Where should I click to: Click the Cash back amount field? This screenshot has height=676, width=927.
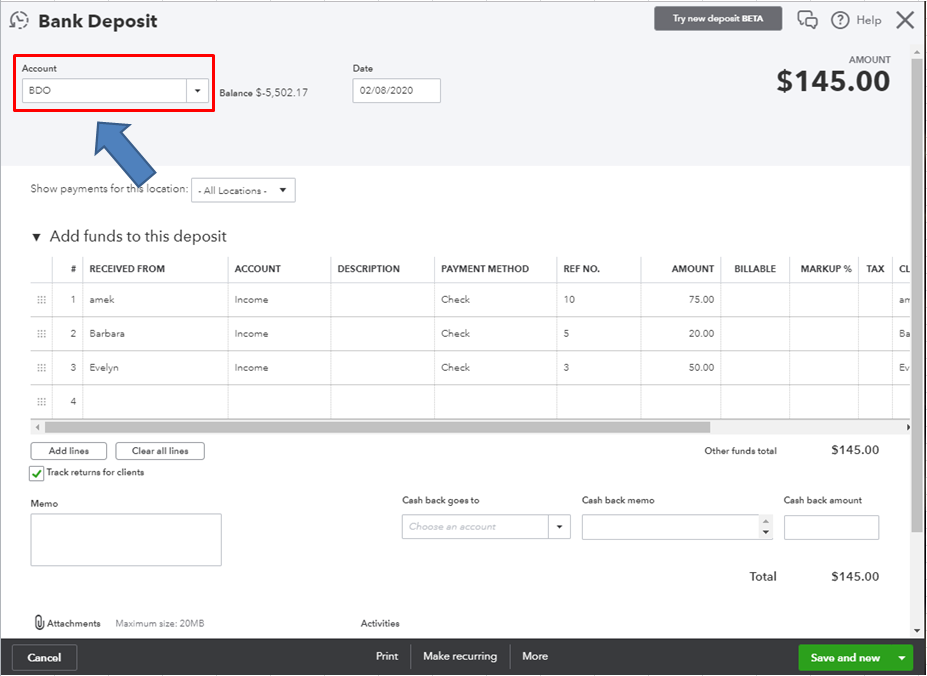pos(831,527)
